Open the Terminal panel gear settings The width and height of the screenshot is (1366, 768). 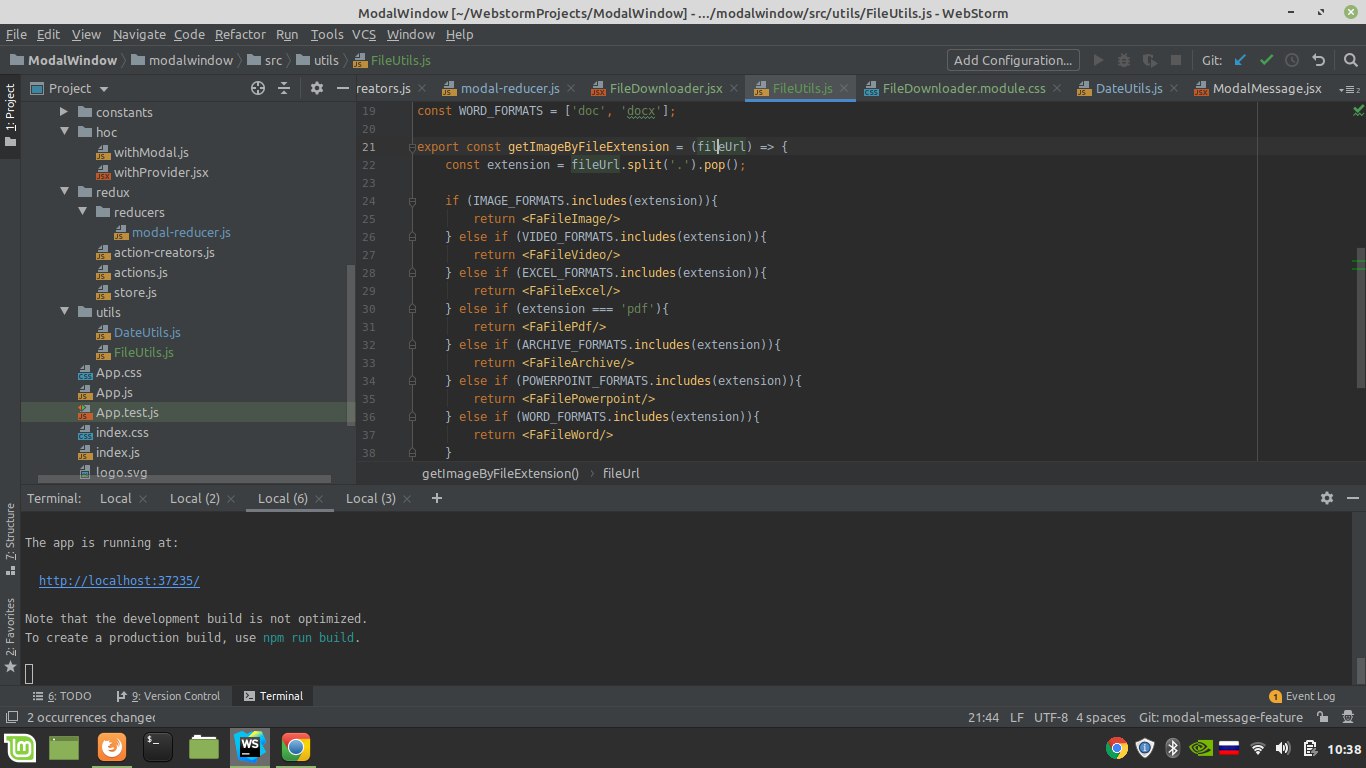point(1327,498)
